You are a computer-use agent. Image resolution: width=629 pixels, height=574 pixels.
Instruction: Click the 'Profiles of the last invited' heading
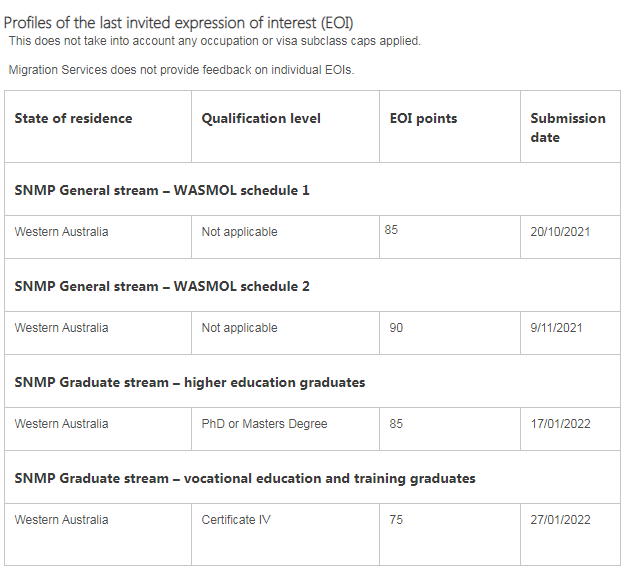tap(178, 22)
